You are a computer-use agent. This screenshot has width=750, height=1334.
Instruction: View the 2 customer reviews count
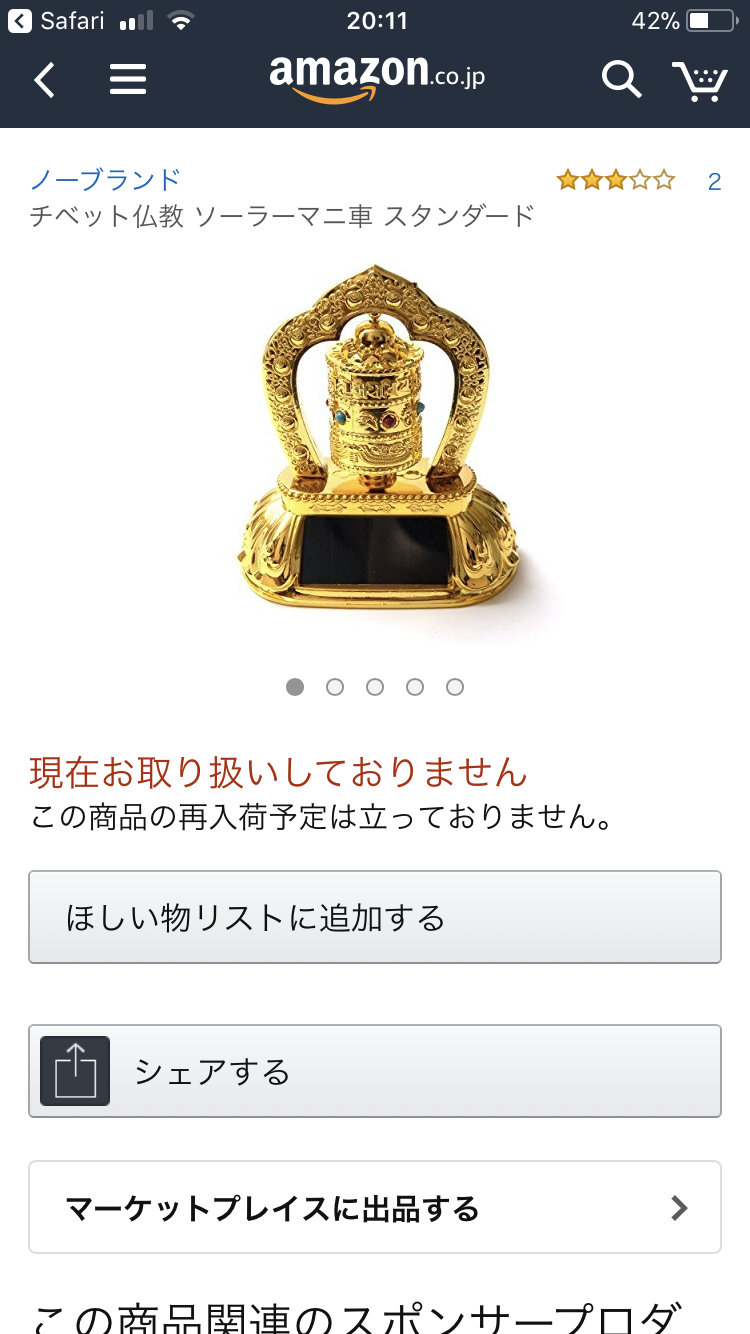click(714, 182)
